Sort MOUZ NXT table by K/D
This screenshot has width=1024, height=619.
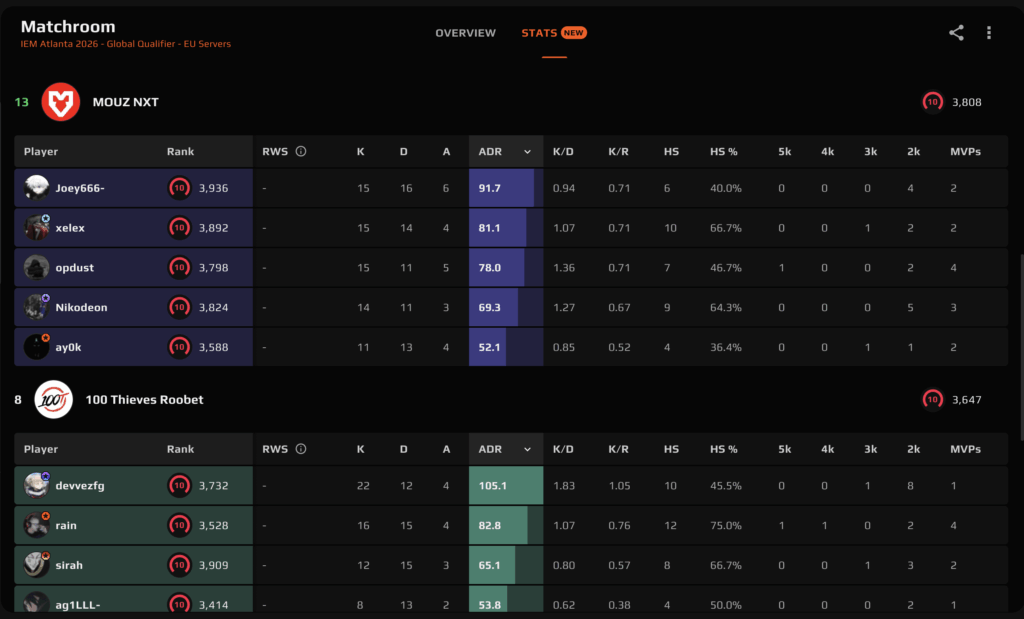563,151
